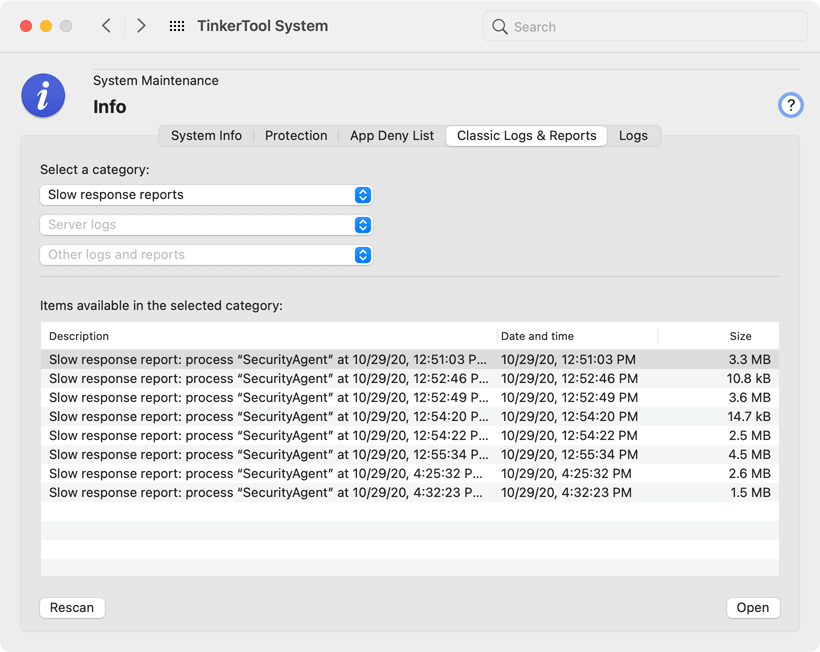Close the window with the red button
Image resolution: width=820 pixels, height=652 pixels.
click(26, 26)
